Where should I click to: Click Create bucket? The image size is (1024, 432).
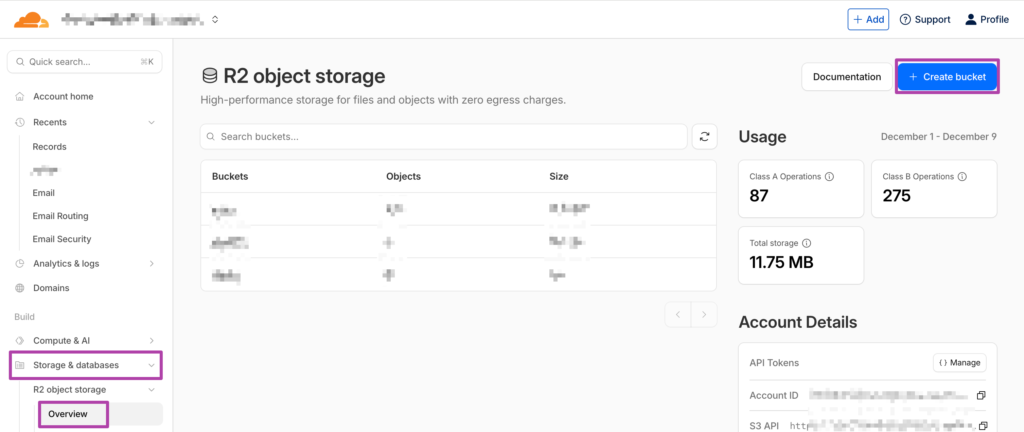[947, 77]
